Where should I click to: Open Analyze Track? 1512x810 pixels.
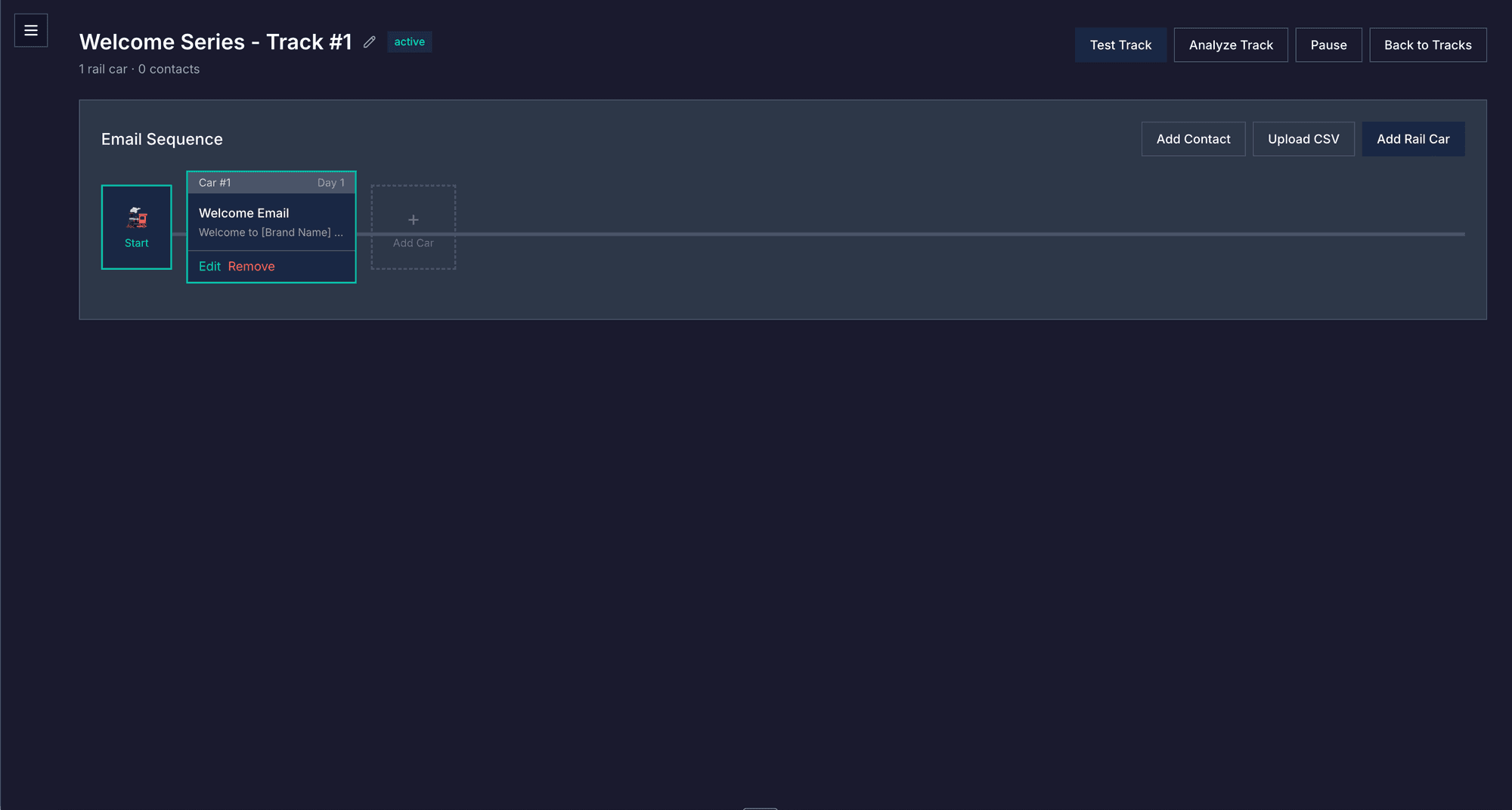pos(1230,45)
